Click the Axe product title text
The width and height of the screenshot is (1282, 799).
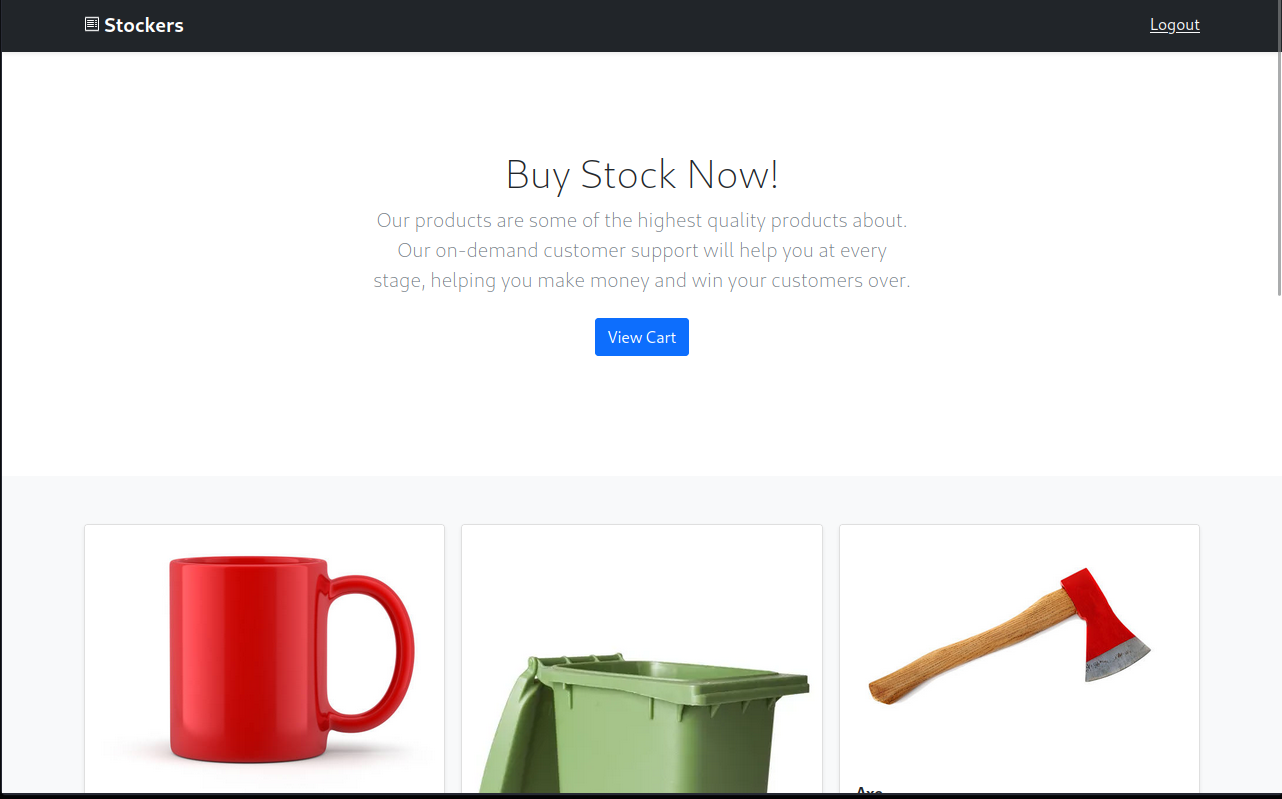[869, 791]
